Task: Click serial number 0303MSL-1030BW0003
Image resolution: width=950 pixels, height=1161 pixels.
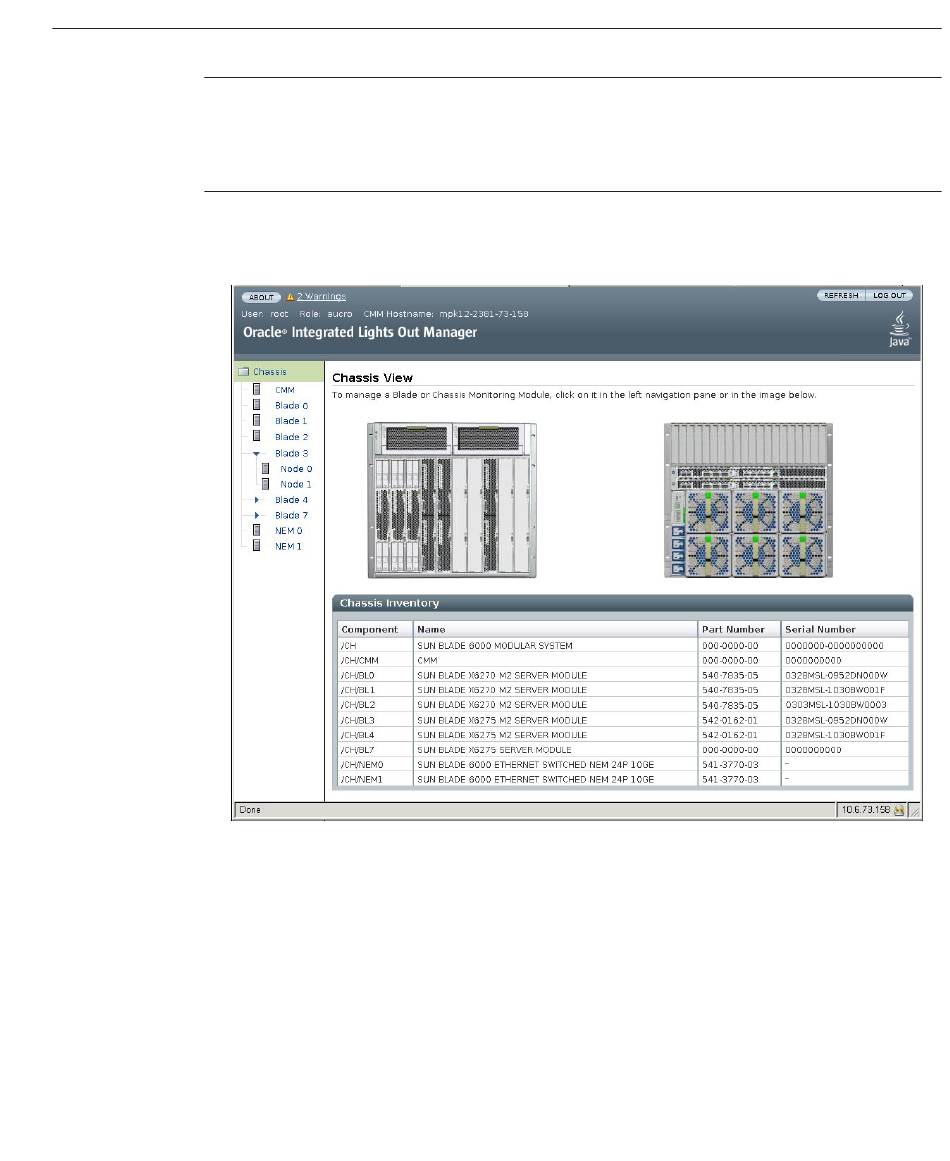Action: pos(835,705)
